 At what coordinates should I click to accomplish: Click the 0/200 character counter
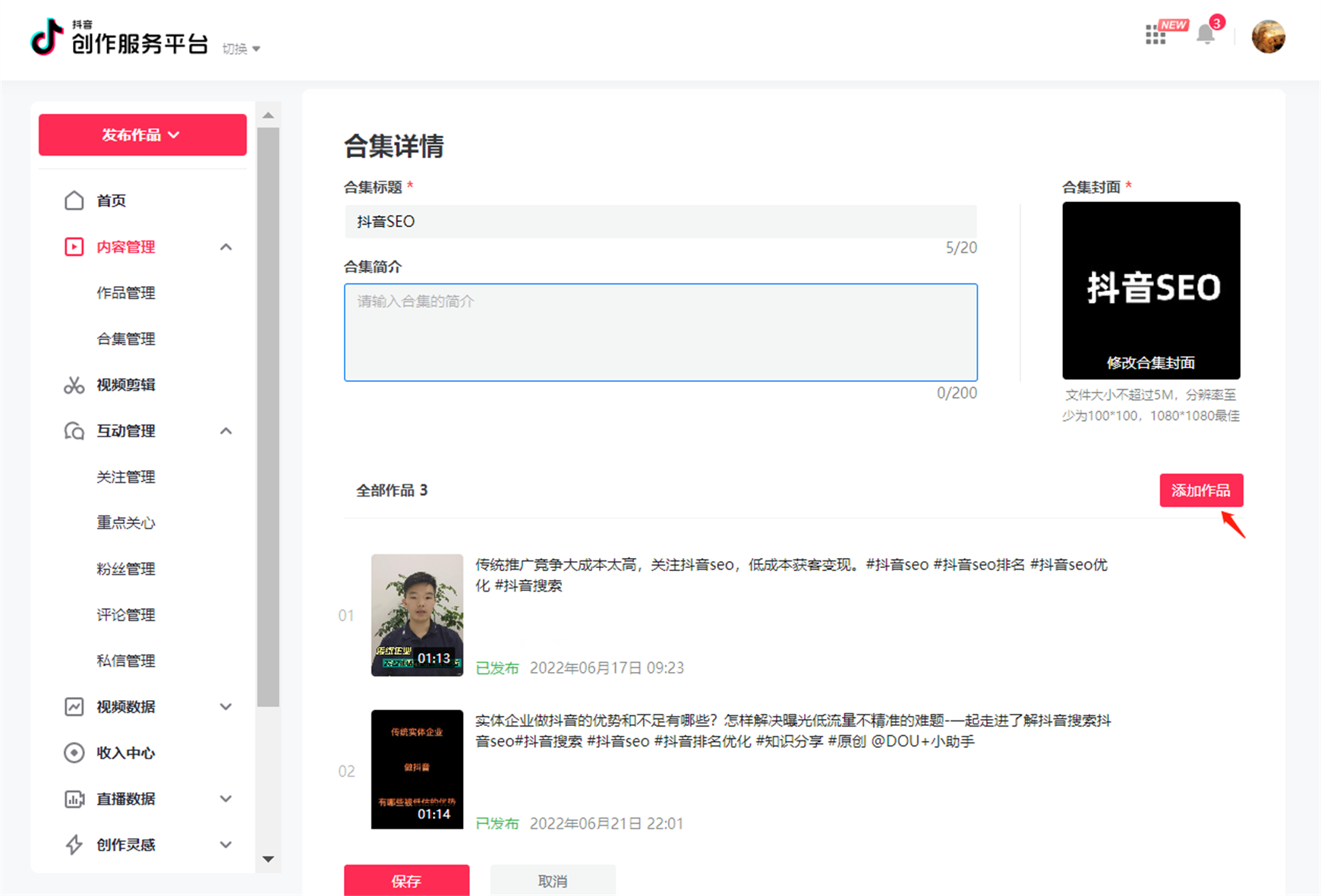957,393
